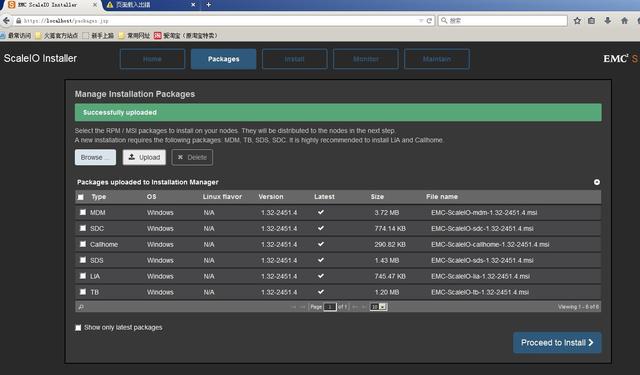640x375 pixels.
Task: Open a new tab with the plus button
Action: [209, 5]
